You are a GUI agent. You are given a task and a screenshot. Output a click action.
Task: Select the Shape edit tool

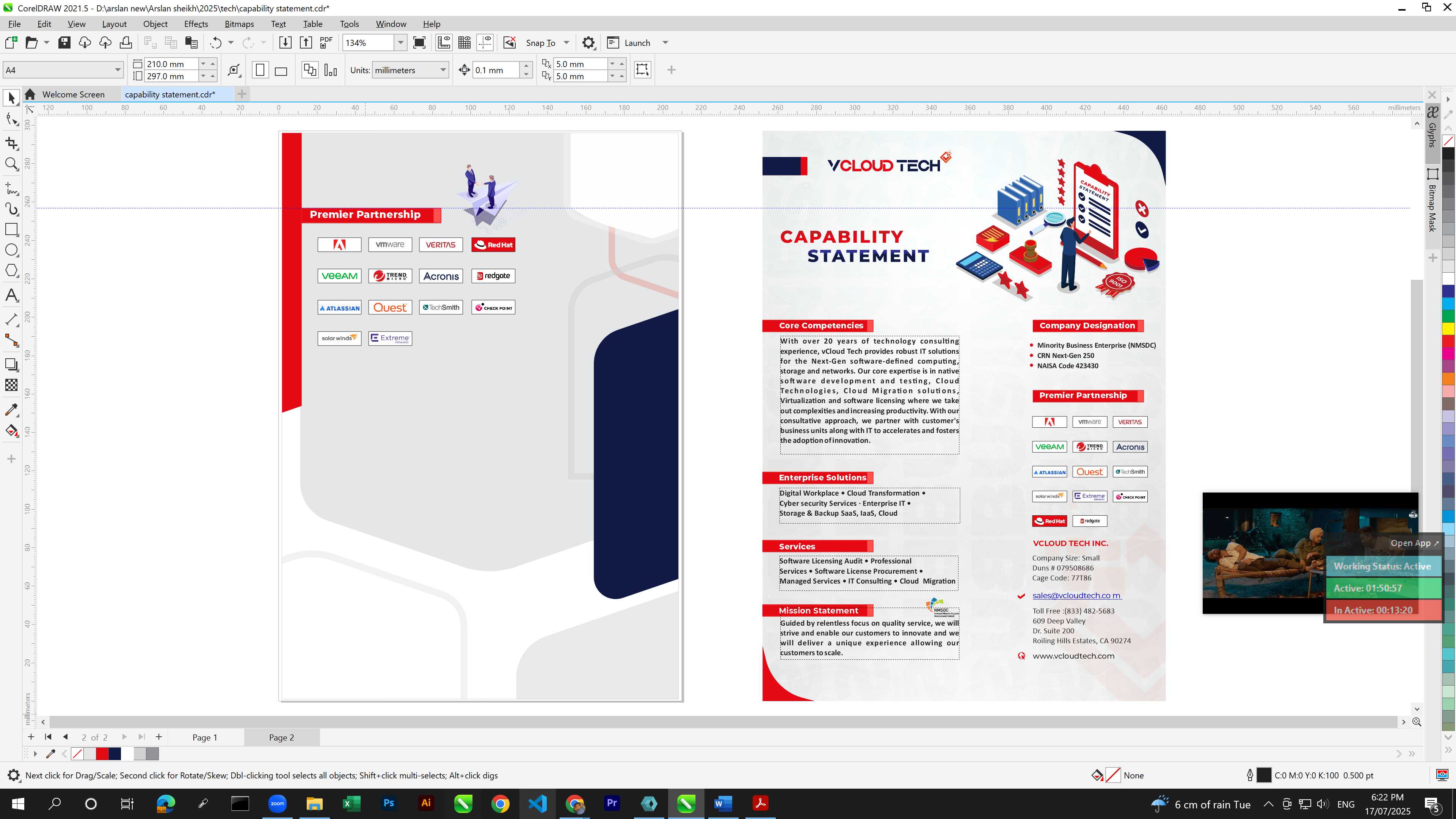[x=11, y=119]
